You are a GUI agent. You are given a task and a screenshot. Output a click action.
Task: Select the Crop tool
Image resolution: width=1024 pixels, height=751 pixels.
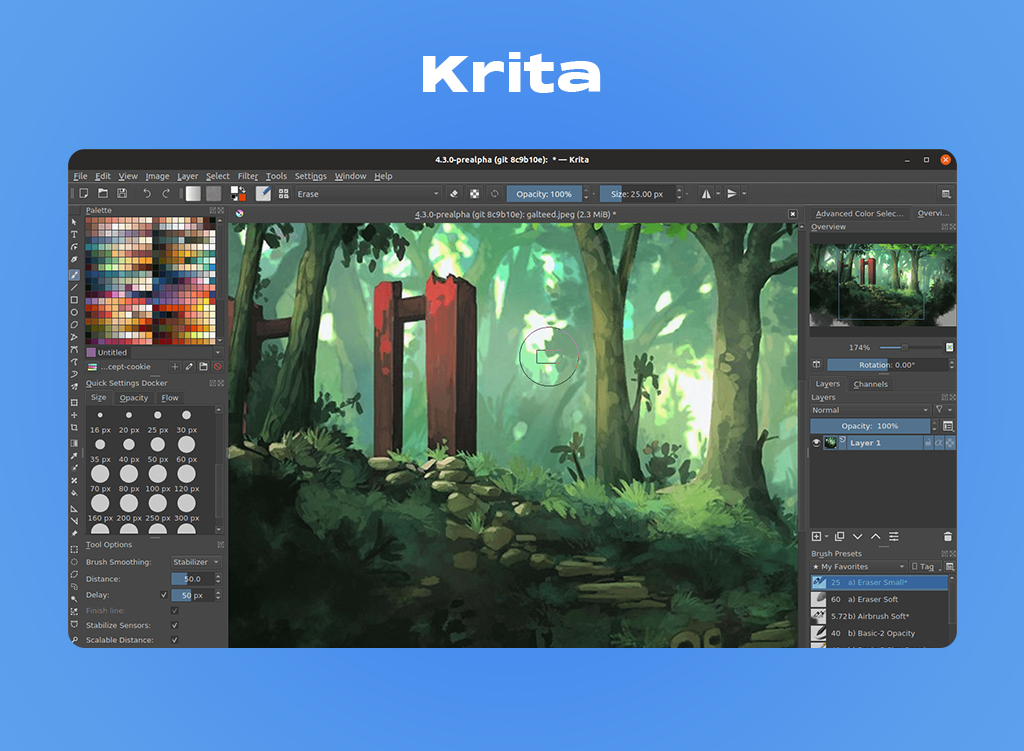(74, 427)
